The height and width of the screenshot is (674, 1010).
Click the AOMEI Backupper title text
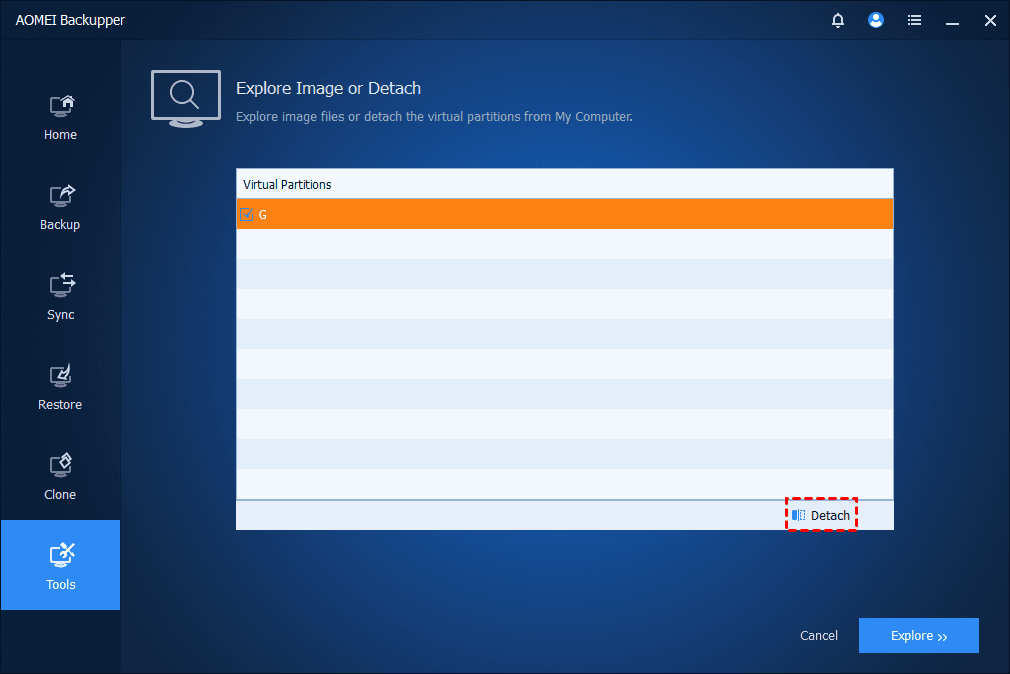(x=70, y=20)
